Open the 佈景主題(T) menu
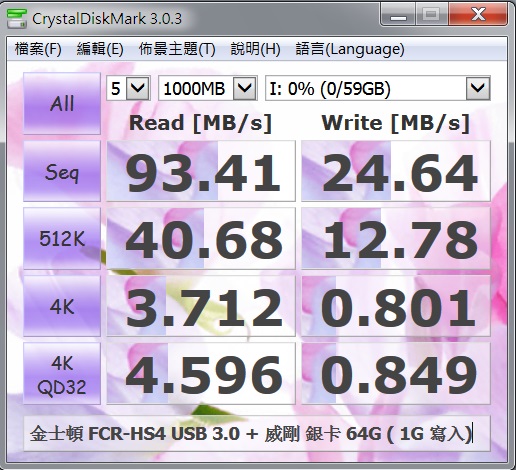The image size is (516, 470). [x=177, y=49]
